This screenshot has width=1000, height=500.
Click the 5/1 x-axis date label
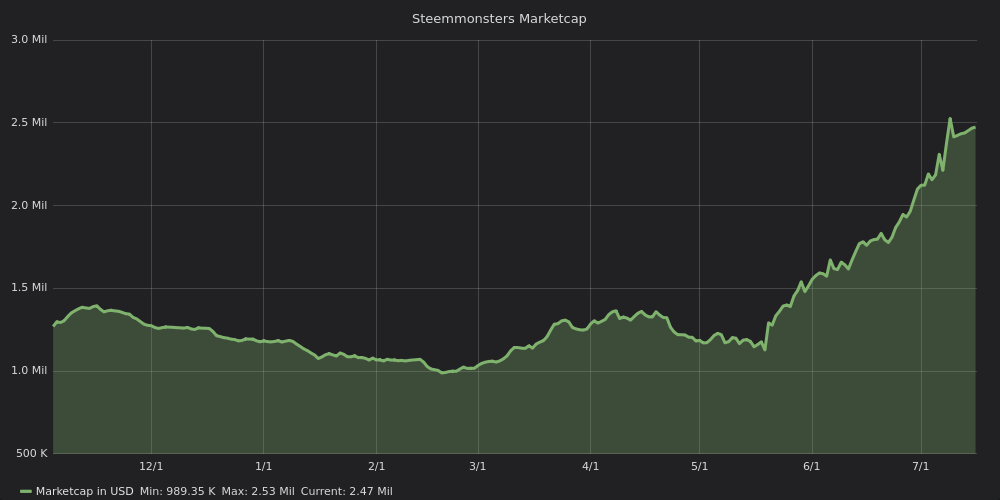699,466
